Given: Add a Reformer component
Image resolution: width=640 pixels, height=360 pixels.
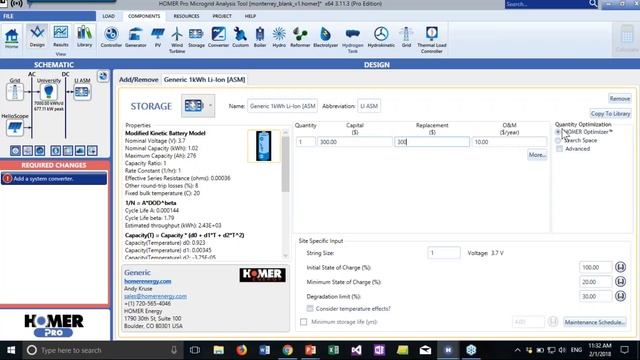Looking at the screenshot, I should click(300, 38).
